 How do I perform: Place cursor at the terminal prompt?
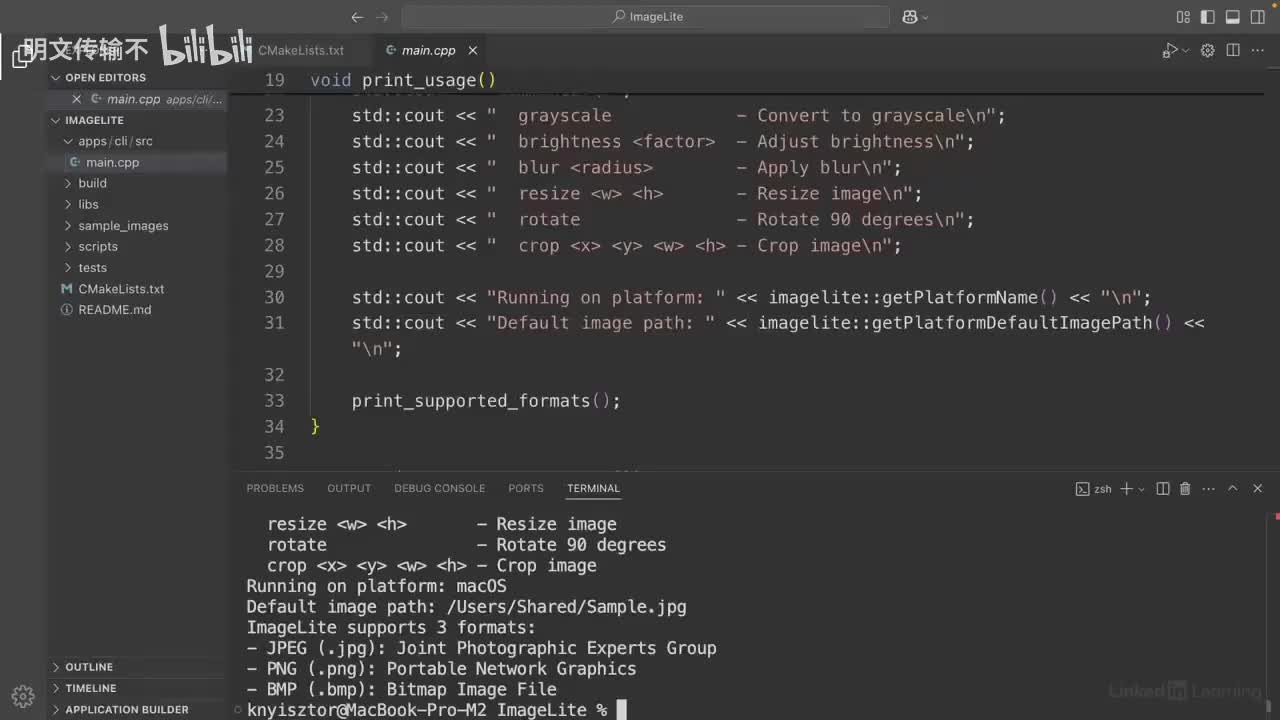pyautogui.click(x=621, y=710)
